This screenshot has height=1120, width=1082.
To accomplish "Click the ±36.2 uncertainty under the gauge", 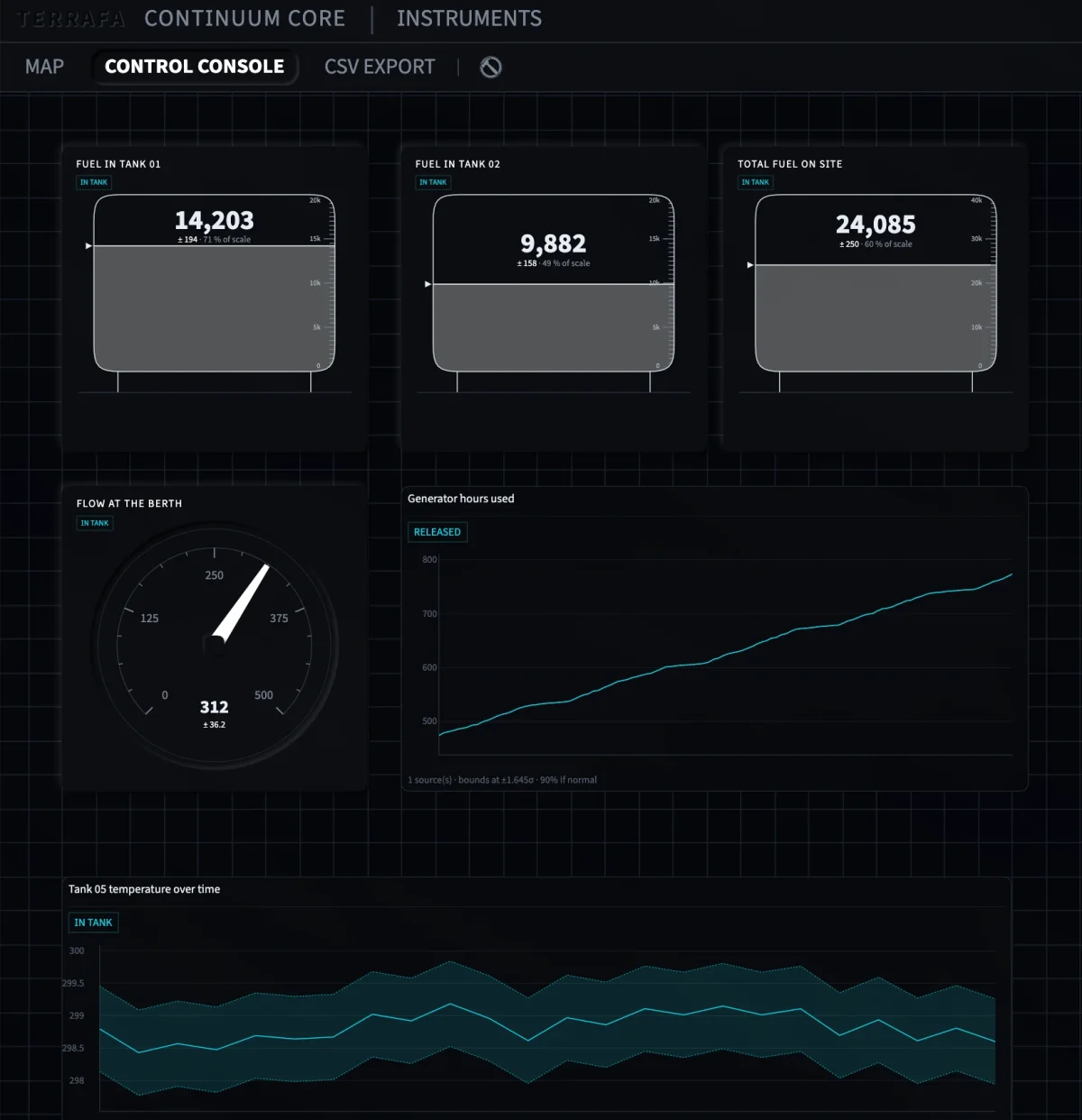I will pos(214,725).
